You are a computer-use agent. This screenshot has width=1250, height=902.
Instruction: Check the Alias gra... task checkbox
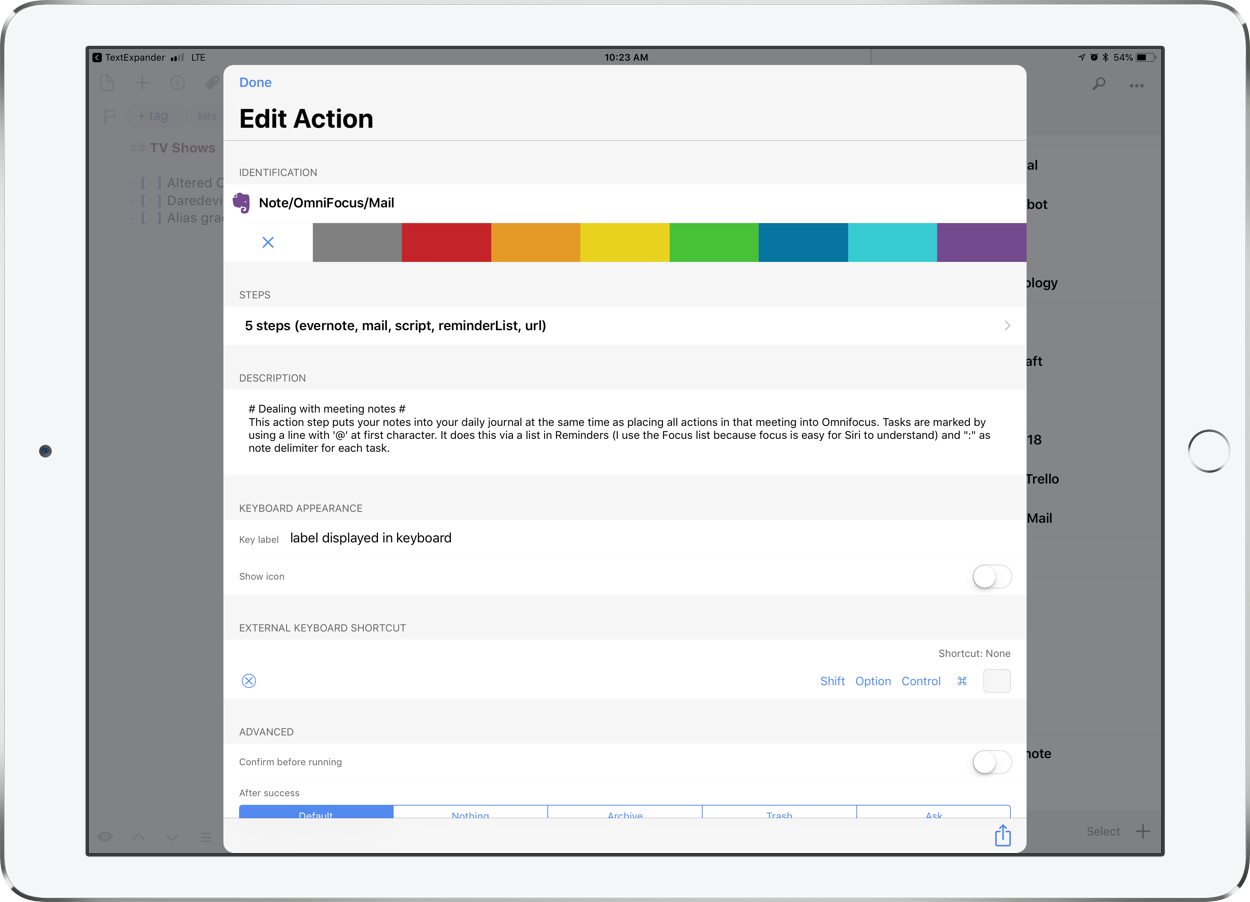[x=150, y=217]
